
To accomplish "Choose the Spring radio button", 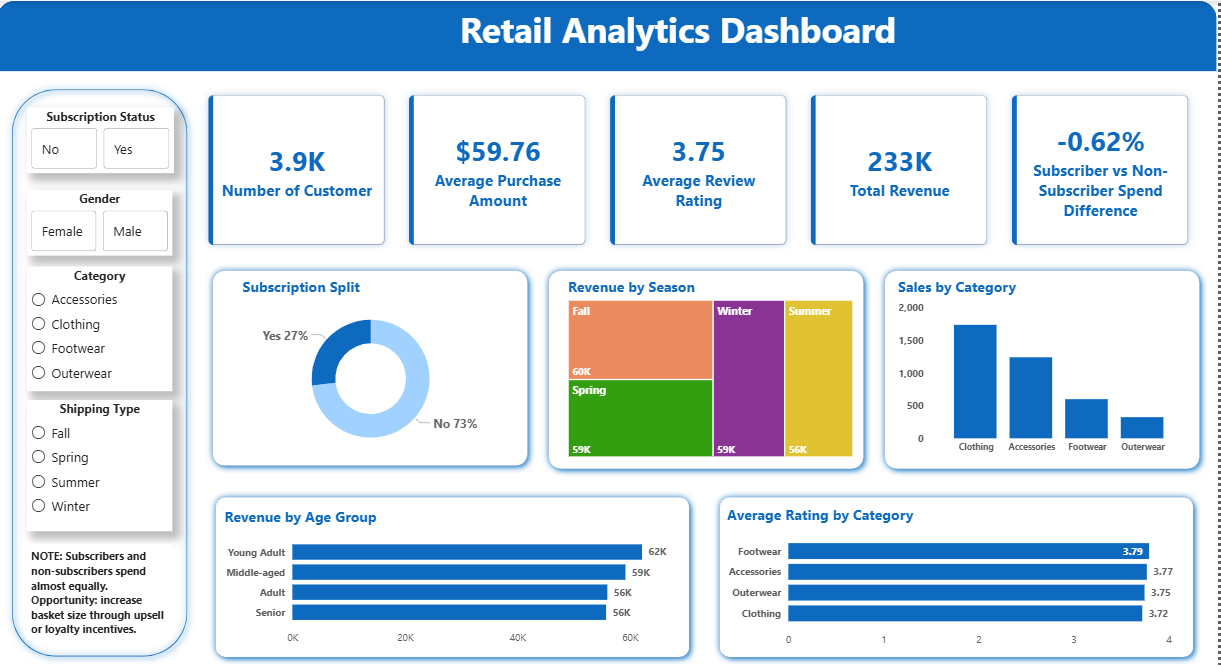I will pos(39,457).
